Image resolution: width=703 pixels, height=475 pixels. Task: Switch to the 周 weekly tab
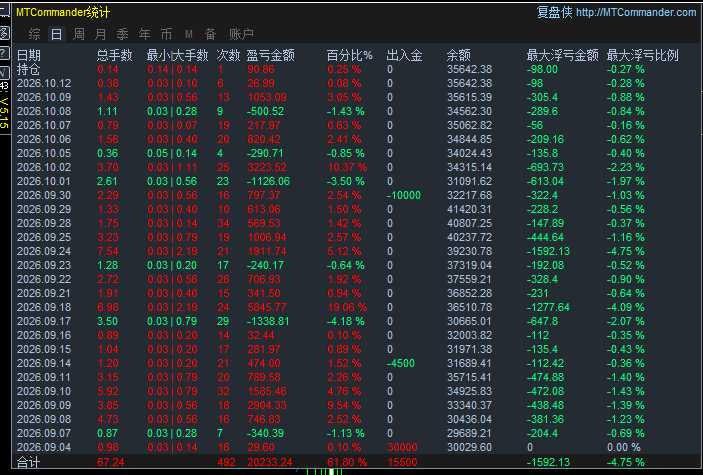click(x=78, y=34)
